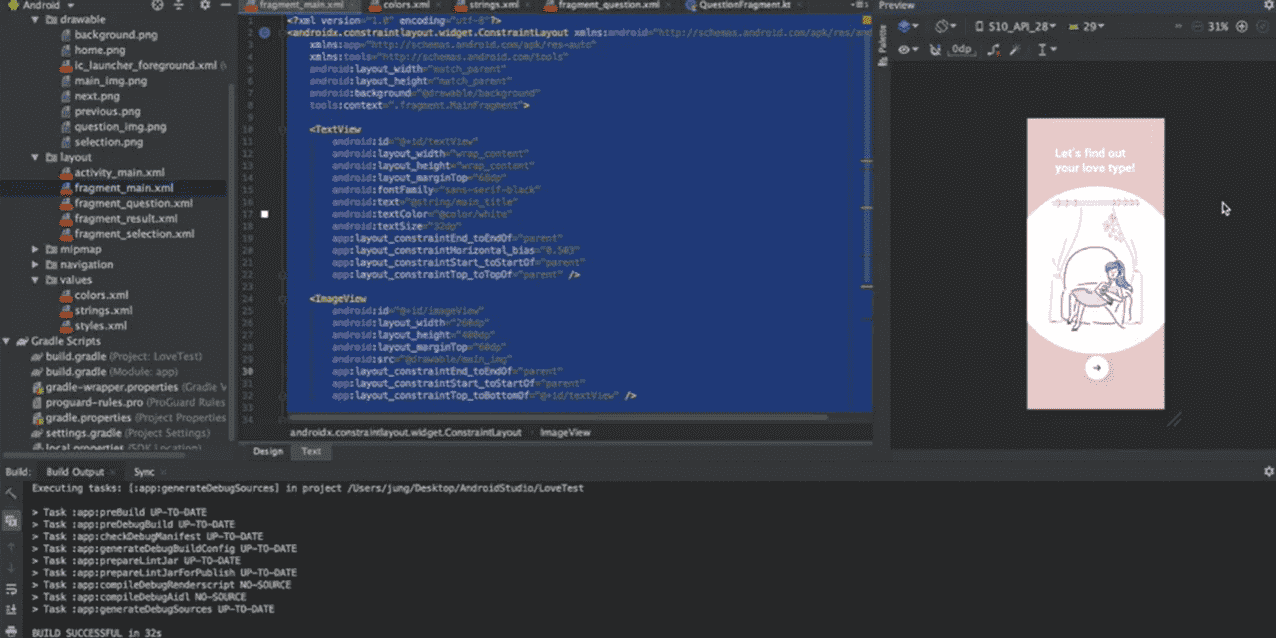Open fragment_question.xml in the project tree
This screenshot has width=1276, height=638.
pyautogui.click(x=125, y=203)
